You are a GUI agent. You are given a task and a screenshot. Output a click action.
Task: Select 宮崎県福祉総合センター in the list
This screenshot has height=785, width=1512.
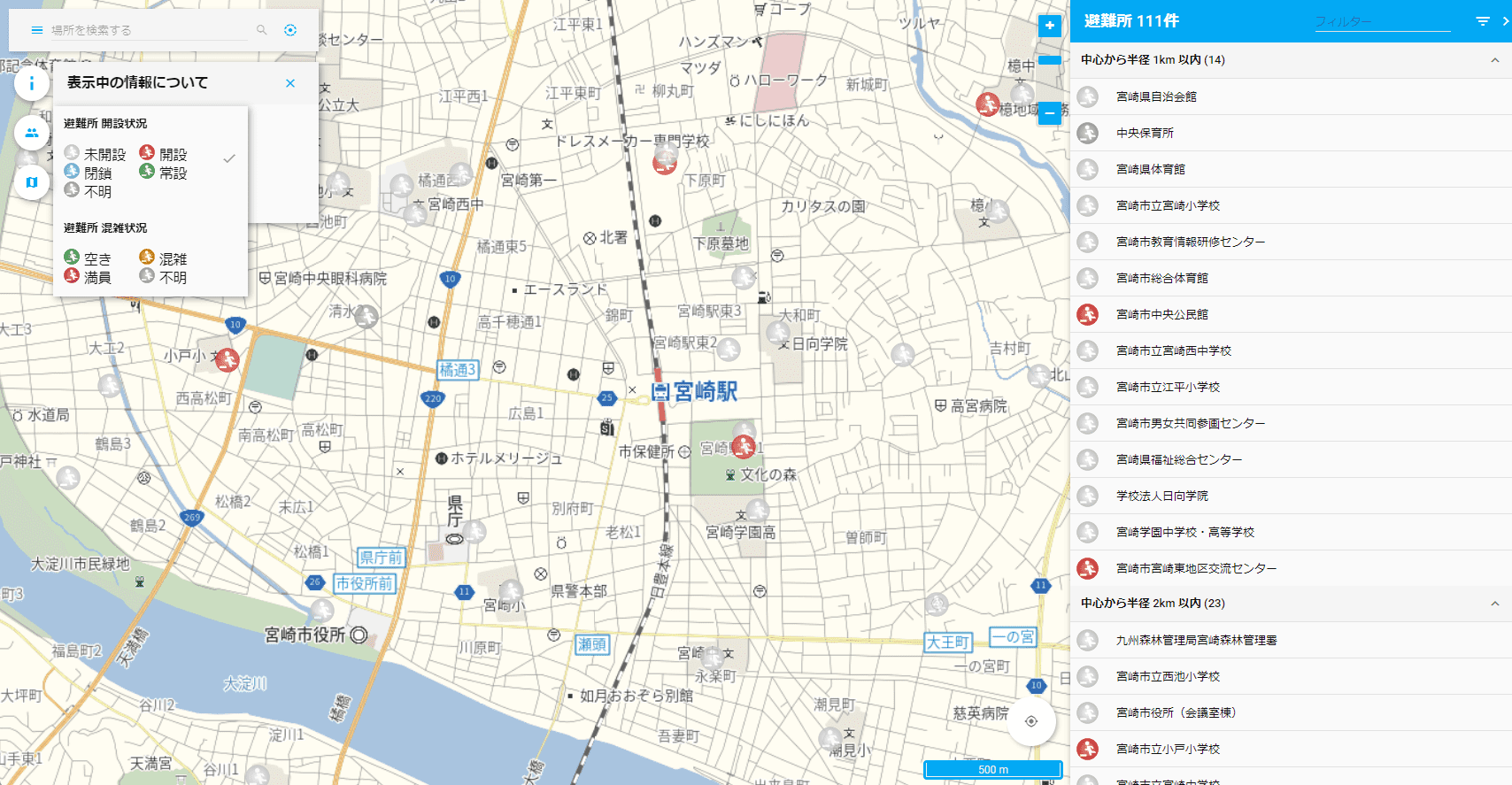pos(1291,459)
